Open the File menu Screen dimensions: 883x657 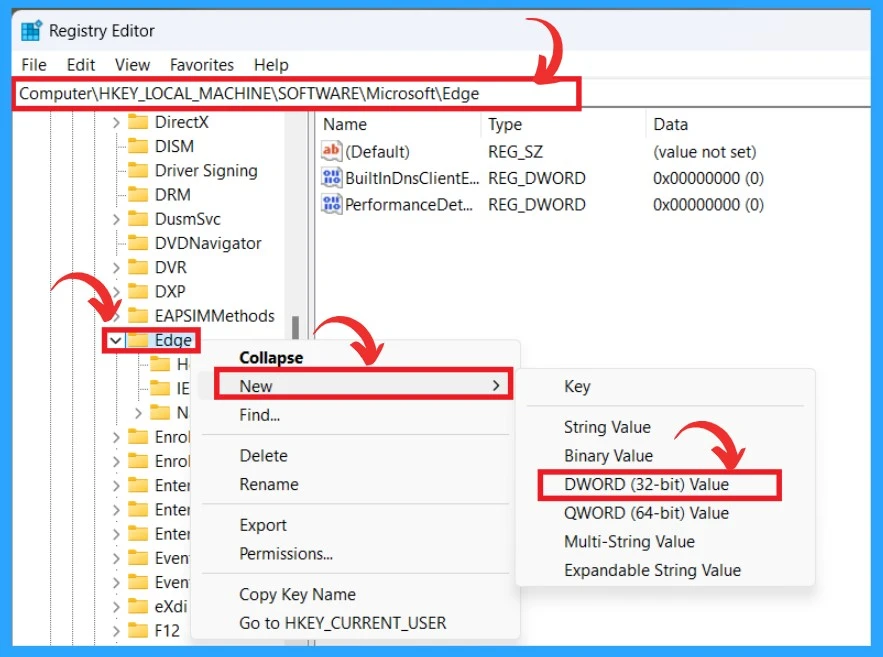[34, 65]
